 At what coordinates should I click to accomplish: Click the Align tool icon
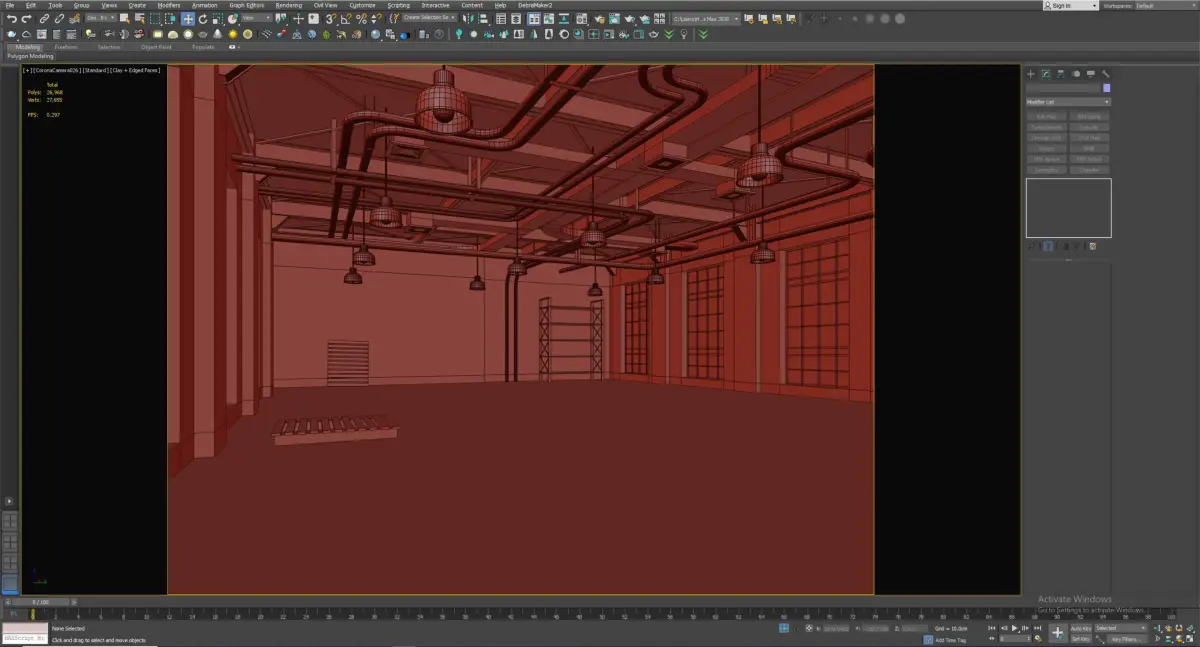point(482,18)
